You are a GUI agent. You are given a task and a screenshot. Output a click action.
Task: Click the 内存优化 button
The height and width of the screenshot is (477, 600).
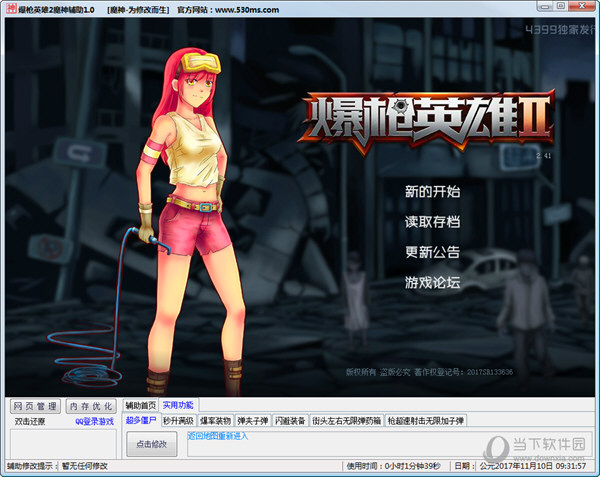click(x=91, y=406)
